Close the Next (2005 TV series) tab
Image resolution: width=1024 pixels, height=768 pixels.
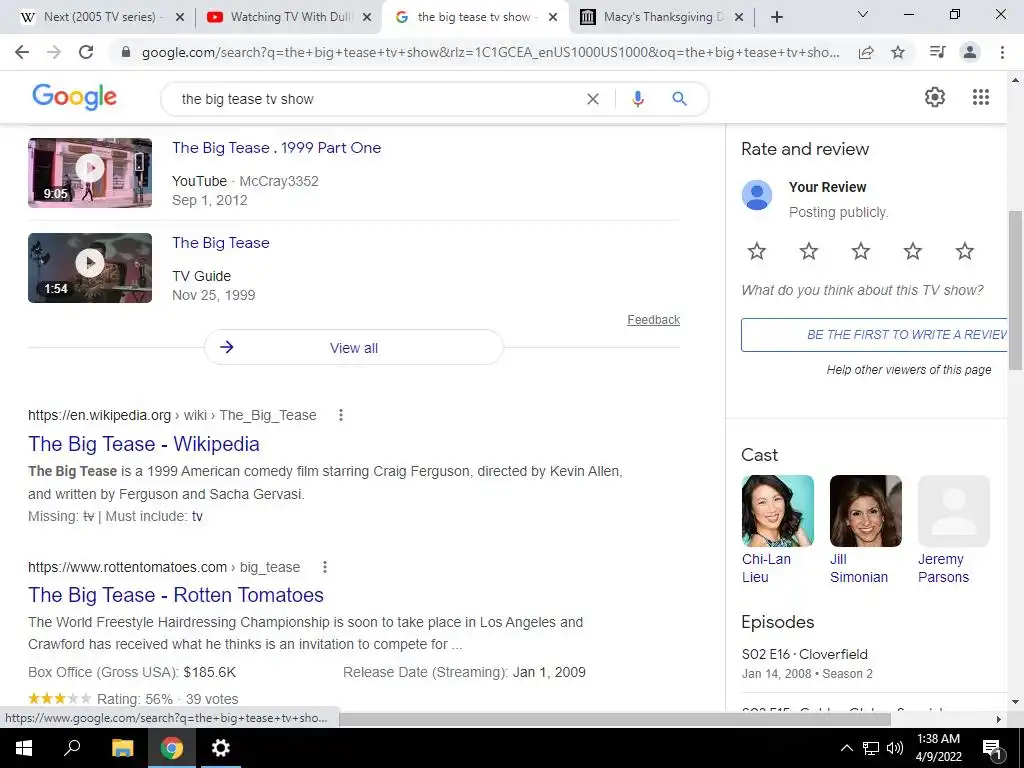180,17
